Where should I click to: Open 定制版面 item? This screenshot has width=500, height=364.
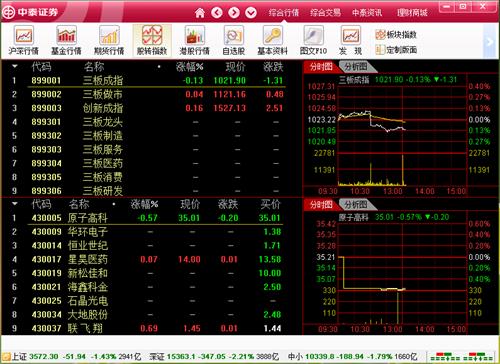tap(396, 50)
